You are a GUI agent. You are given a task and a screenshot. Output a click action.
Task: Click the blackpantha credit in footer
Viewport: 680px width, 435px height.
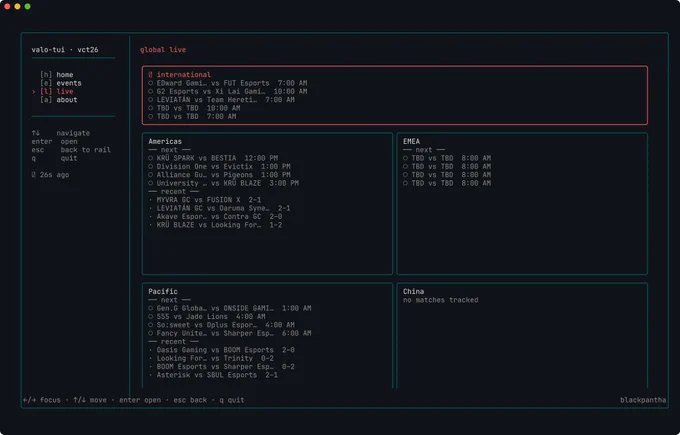click(643, 400)
